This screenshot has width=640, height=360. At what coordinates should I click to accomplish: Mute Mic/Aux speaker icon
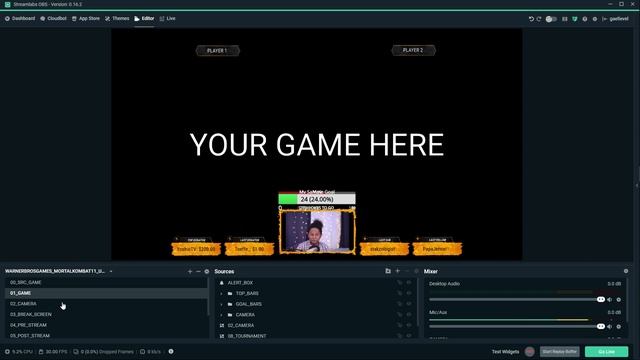click(x=609, y=327)
